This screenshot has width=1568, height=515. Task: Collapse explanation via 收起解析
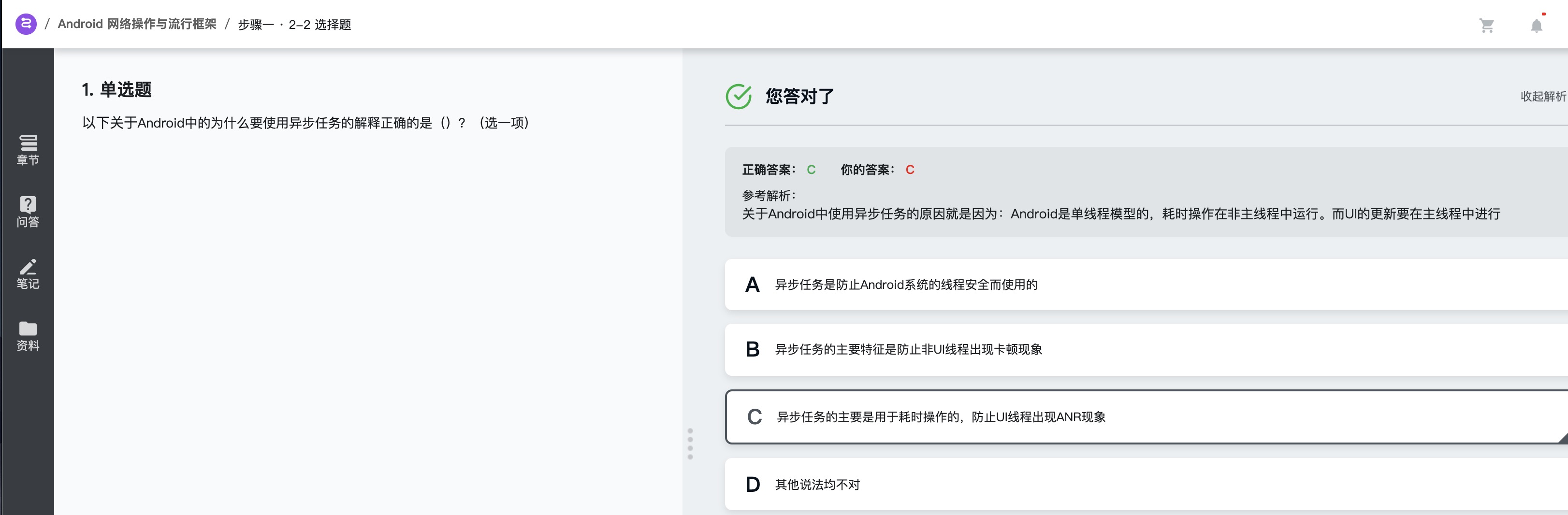[x=1543, y=96]
